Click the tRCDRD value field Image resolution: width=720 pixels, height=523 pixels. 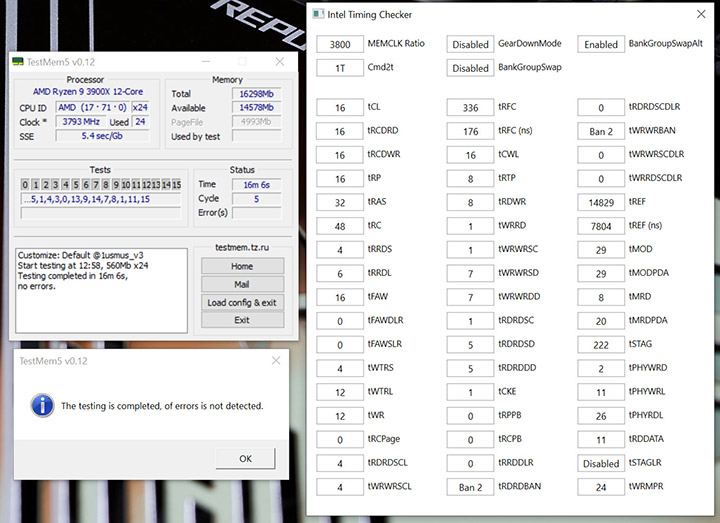(x=340, y=131)
